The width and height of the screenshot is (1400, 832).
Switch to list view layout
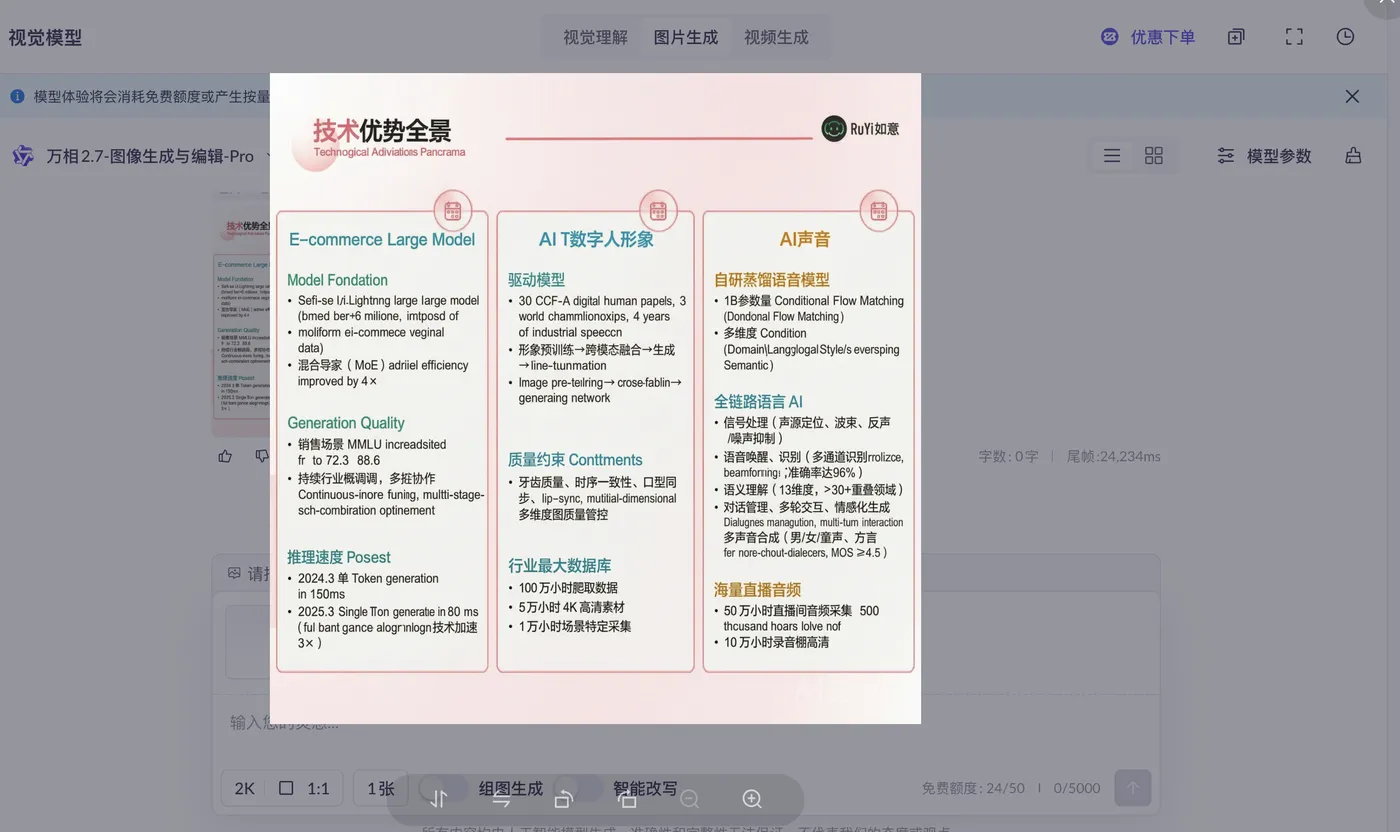click(x=1112, y=156)
